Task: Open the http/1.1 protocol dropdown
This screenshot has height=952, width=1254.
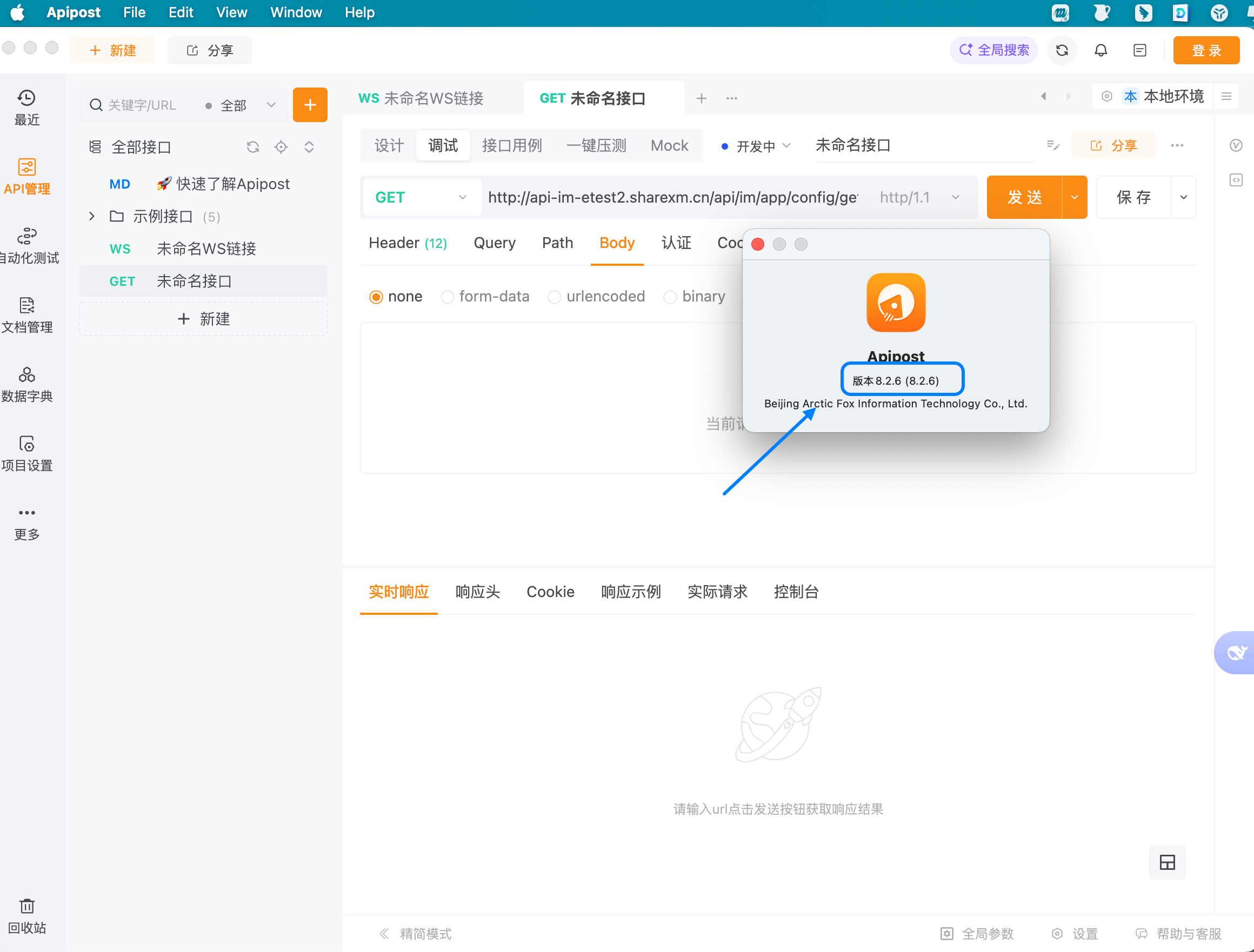Action: tap(918, 197)
